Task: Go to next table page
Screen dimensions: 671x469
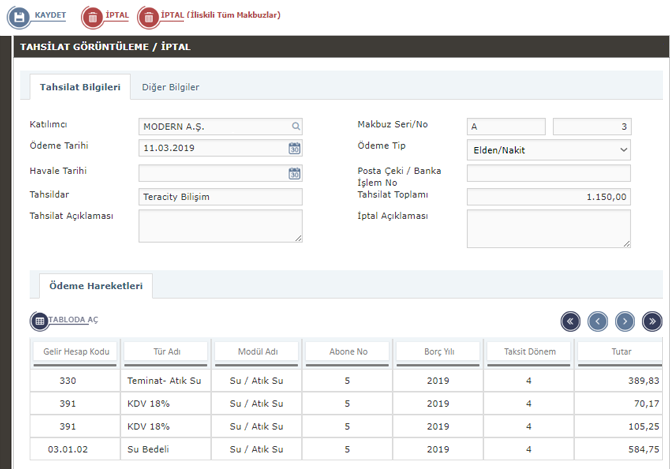Action: coord(625,321)
